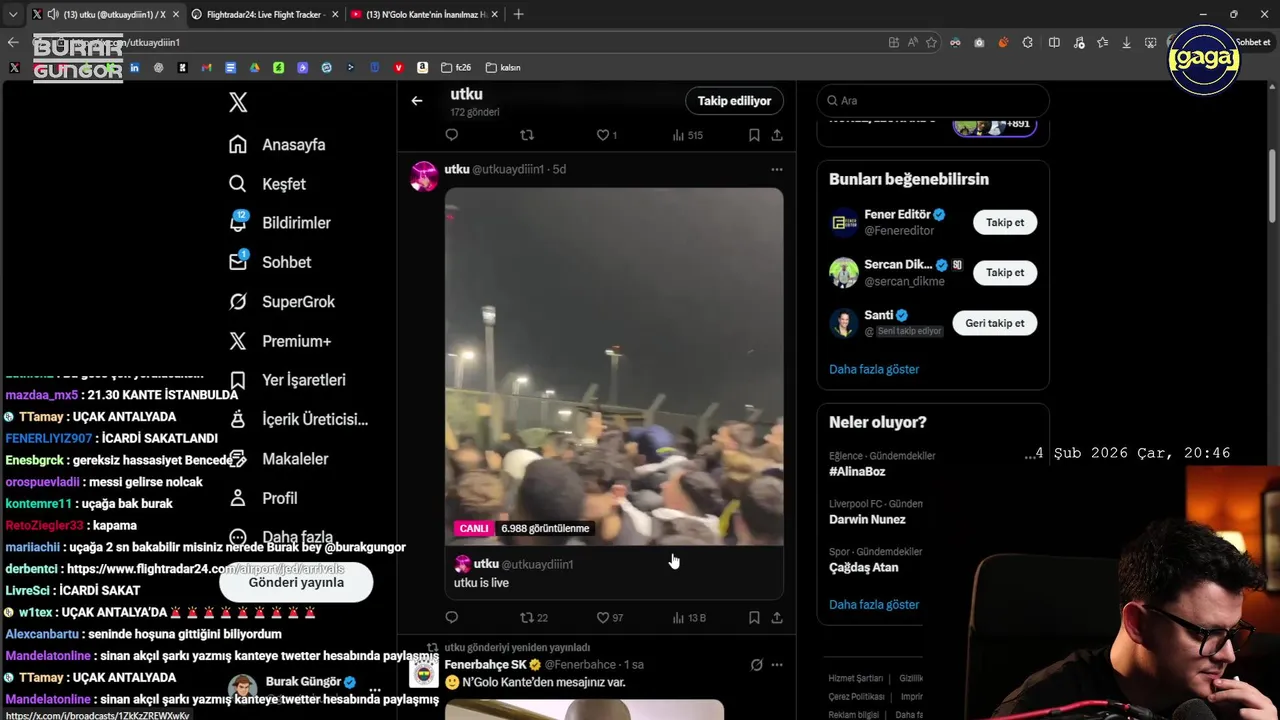Open Yer İşaretleri bookmarks
The height and width of the screenshot is (720, 1280).
click(x=287, y=380)
